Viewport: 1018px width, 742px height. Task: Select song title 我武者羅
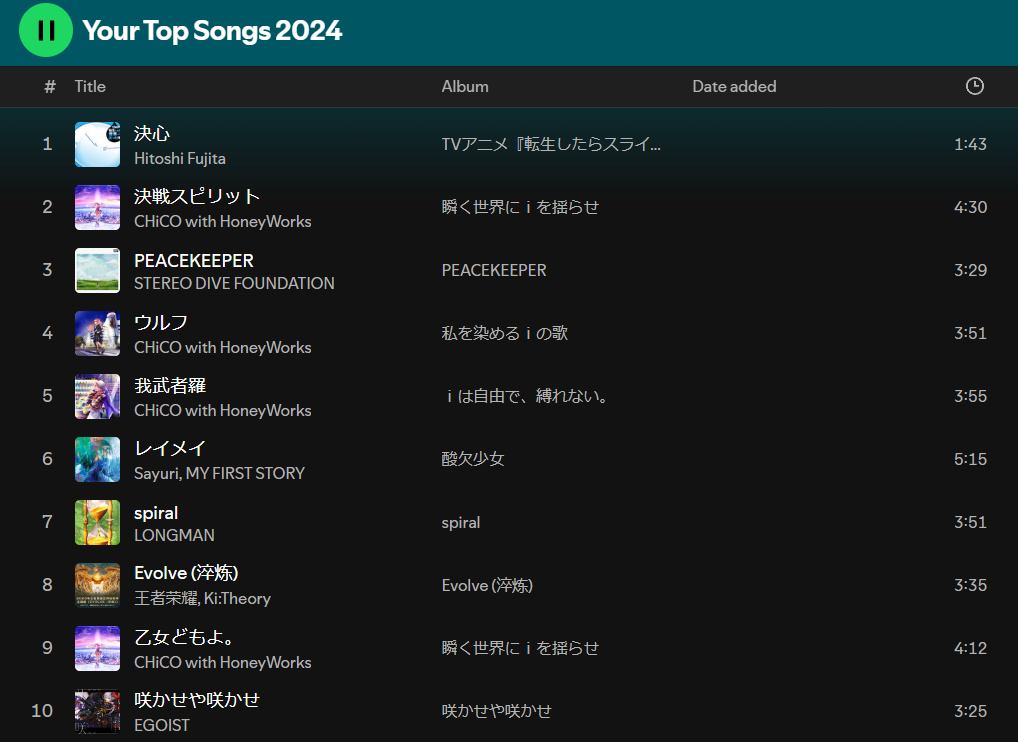click(170, 385)
